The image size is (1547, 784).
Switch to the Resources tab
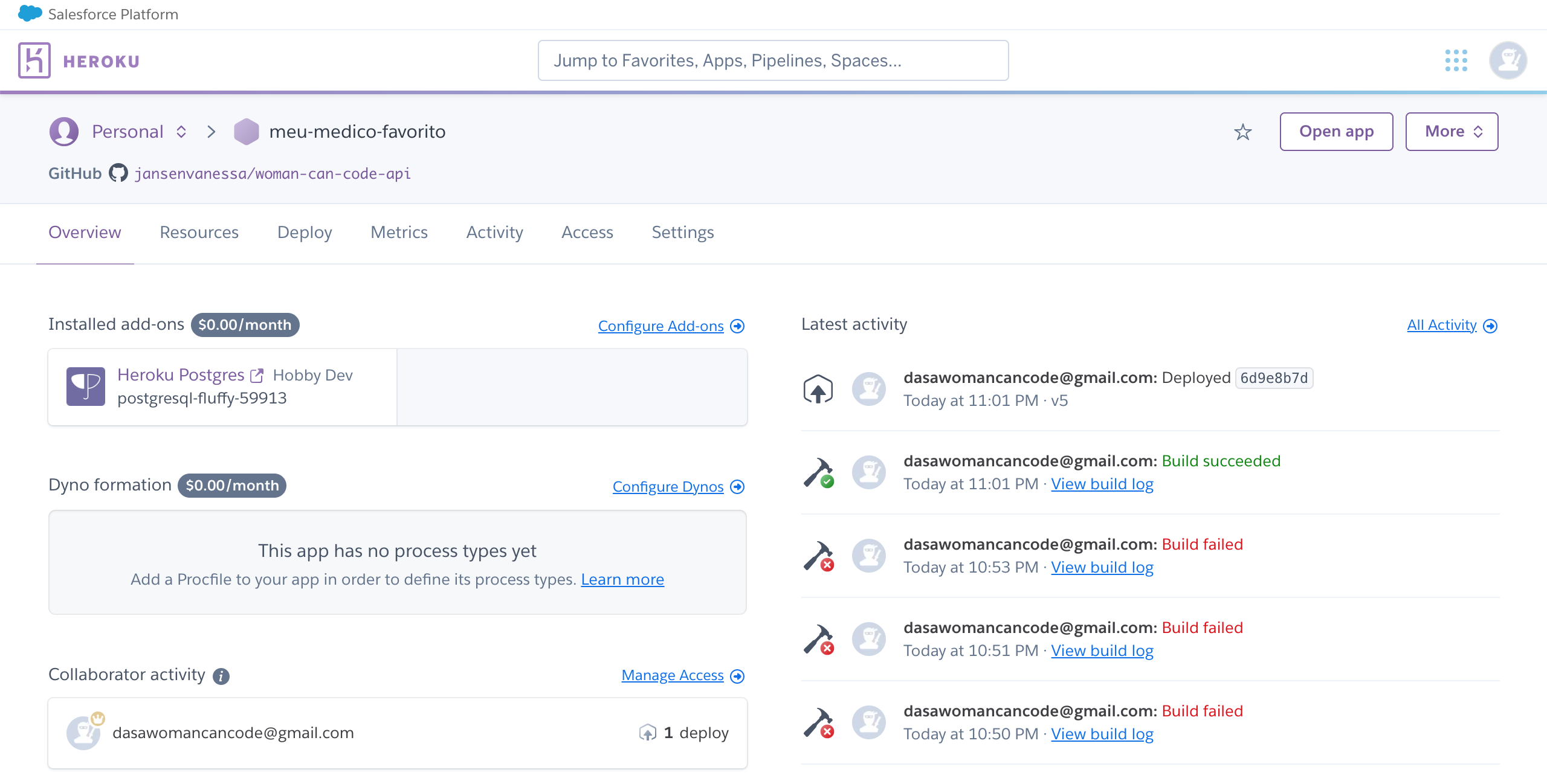199,233
